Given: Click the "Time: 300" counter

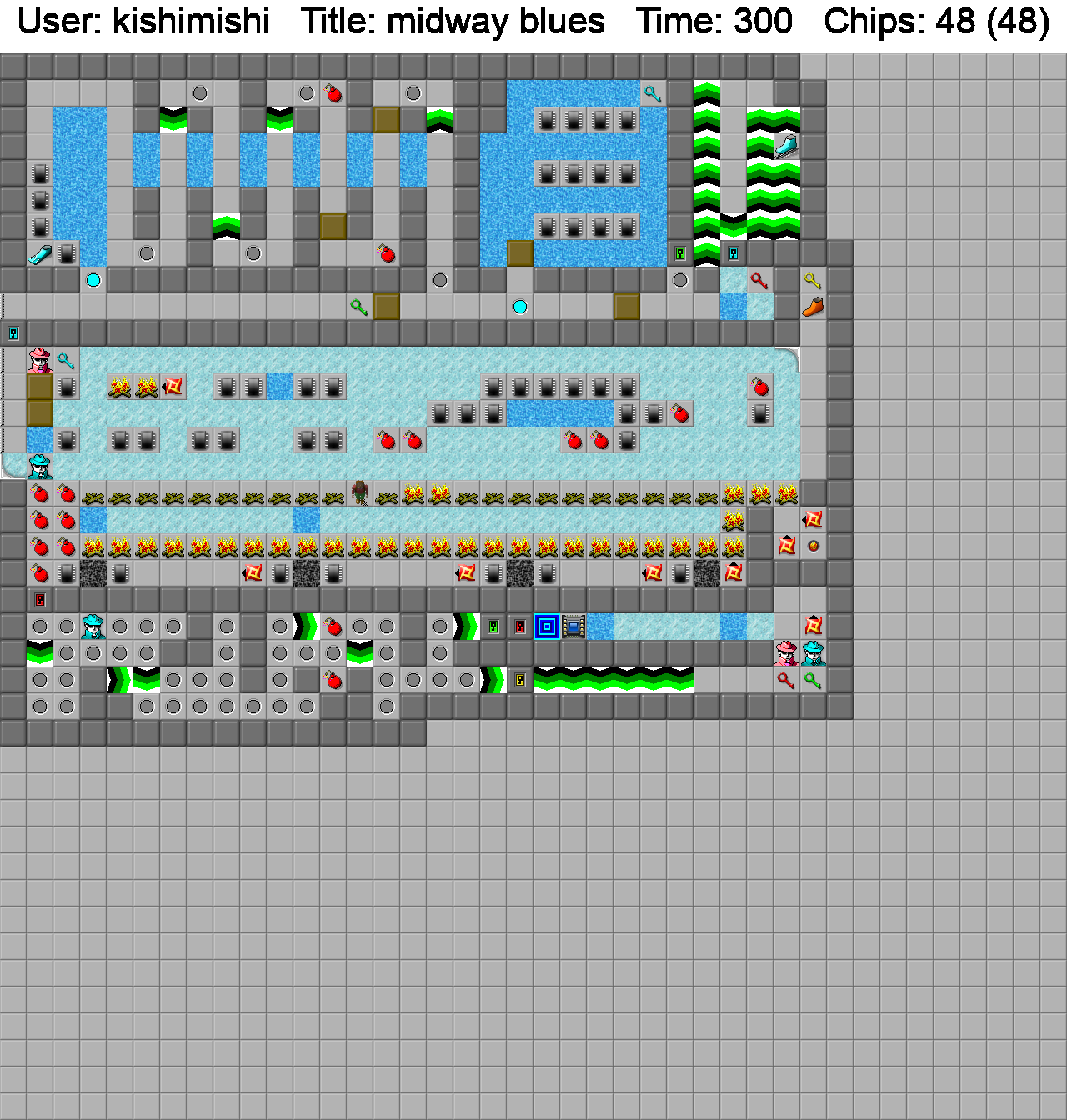Looking at the screenshot, I should pyautogui.click(x=714, y=22).
